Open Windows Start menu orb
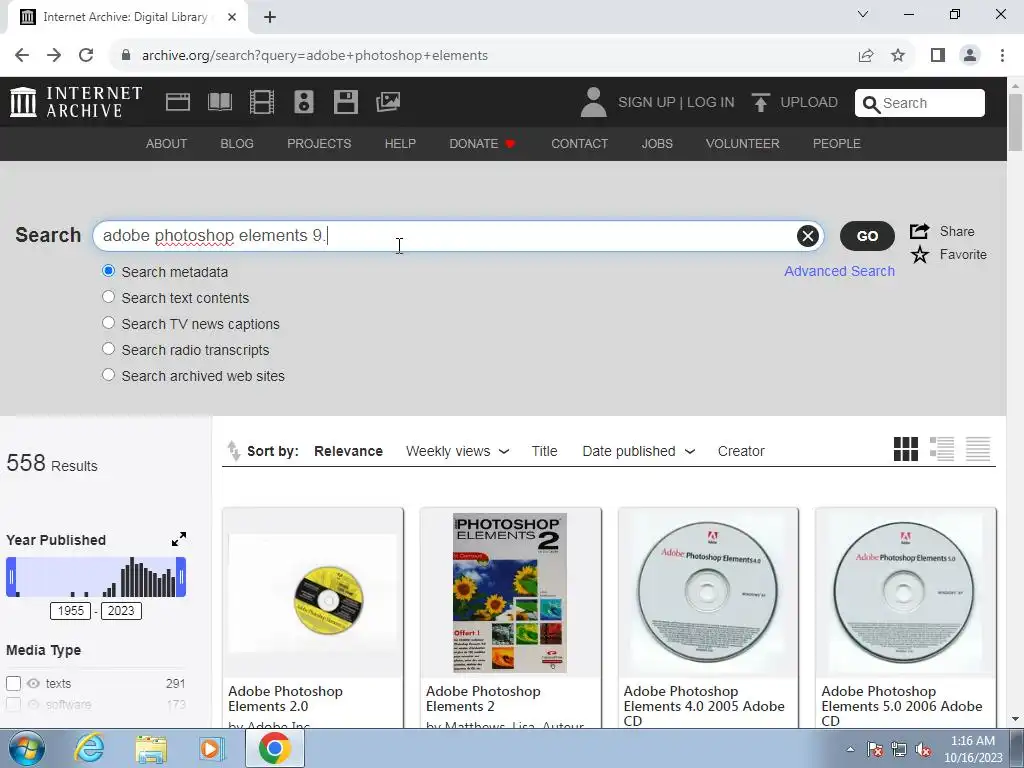Image resolution: width=1024 pixels, height=768 pixels. click(x=25, y=748)
